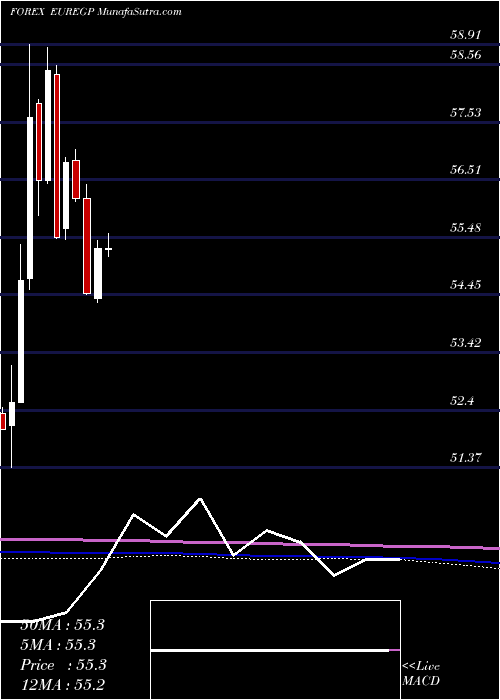Select the 52.4 price level label

[462, 400]
